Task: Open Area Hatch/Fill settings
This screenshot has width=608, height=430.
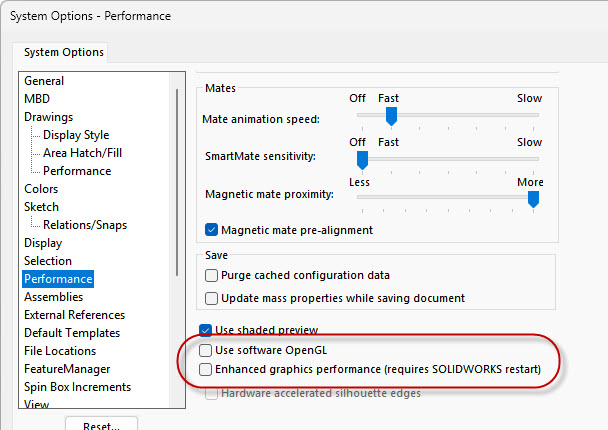Action: 83,153
